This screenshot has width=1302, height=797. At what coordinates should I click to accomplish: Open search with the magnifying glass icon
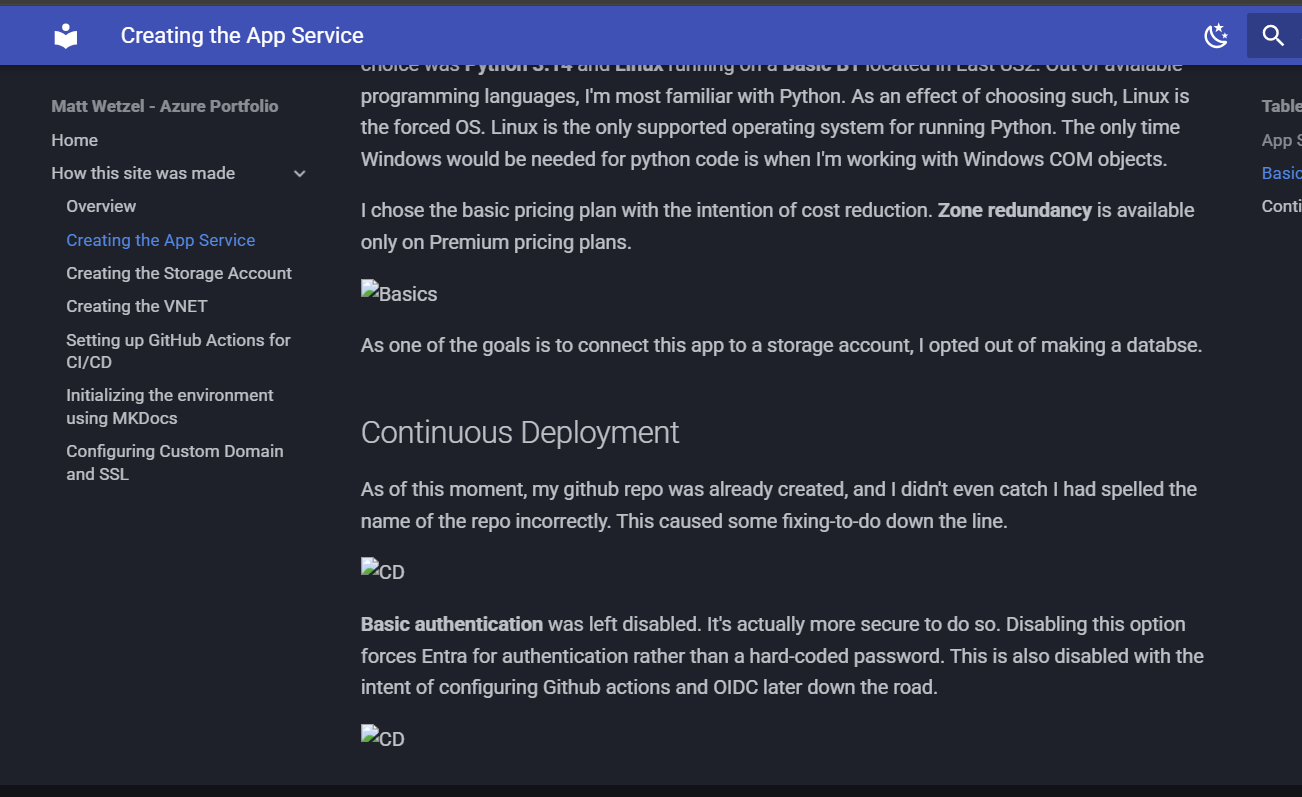[1272, 36]
